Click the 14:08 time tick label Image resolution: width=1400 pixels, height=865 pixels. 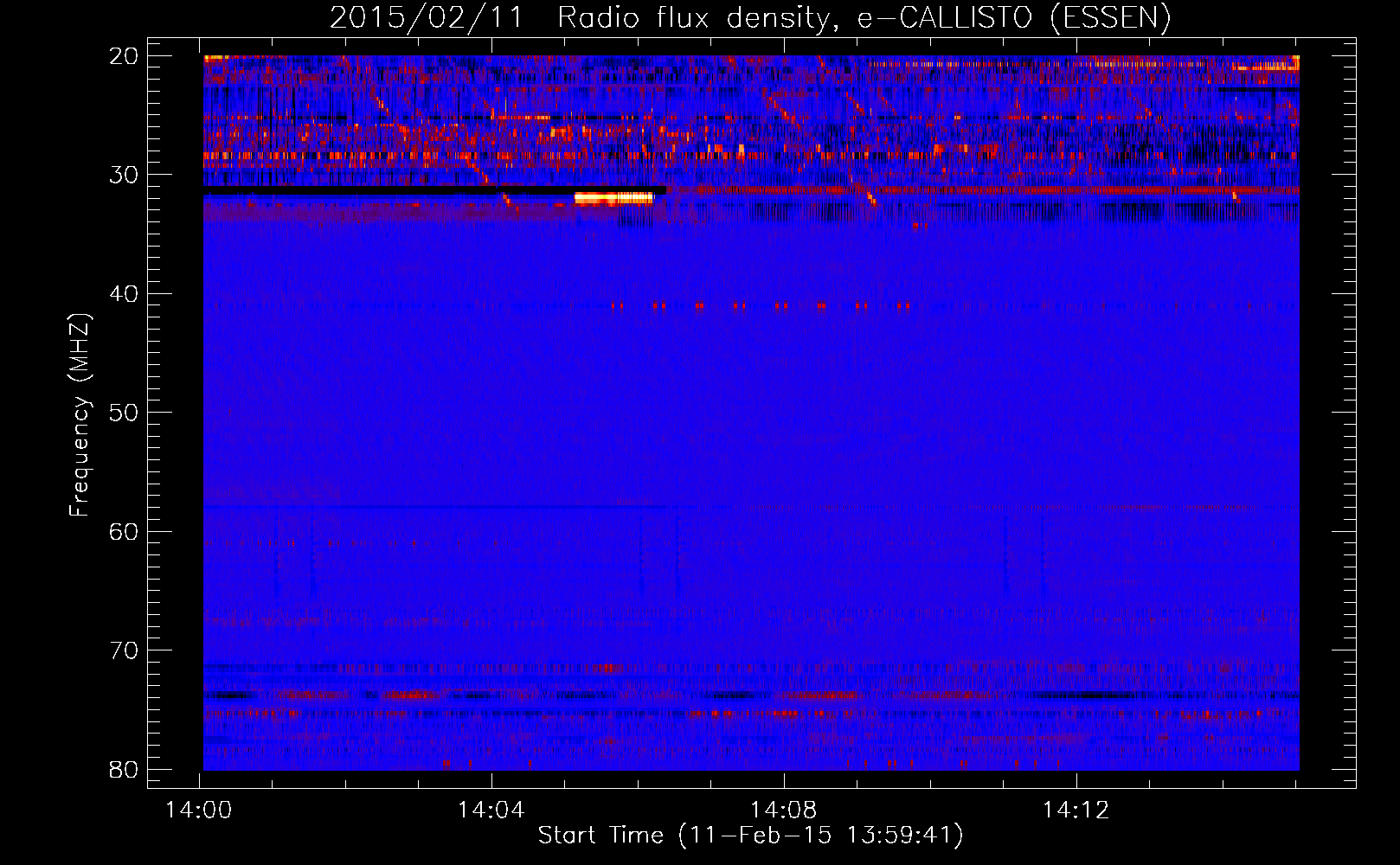(784, 811)
